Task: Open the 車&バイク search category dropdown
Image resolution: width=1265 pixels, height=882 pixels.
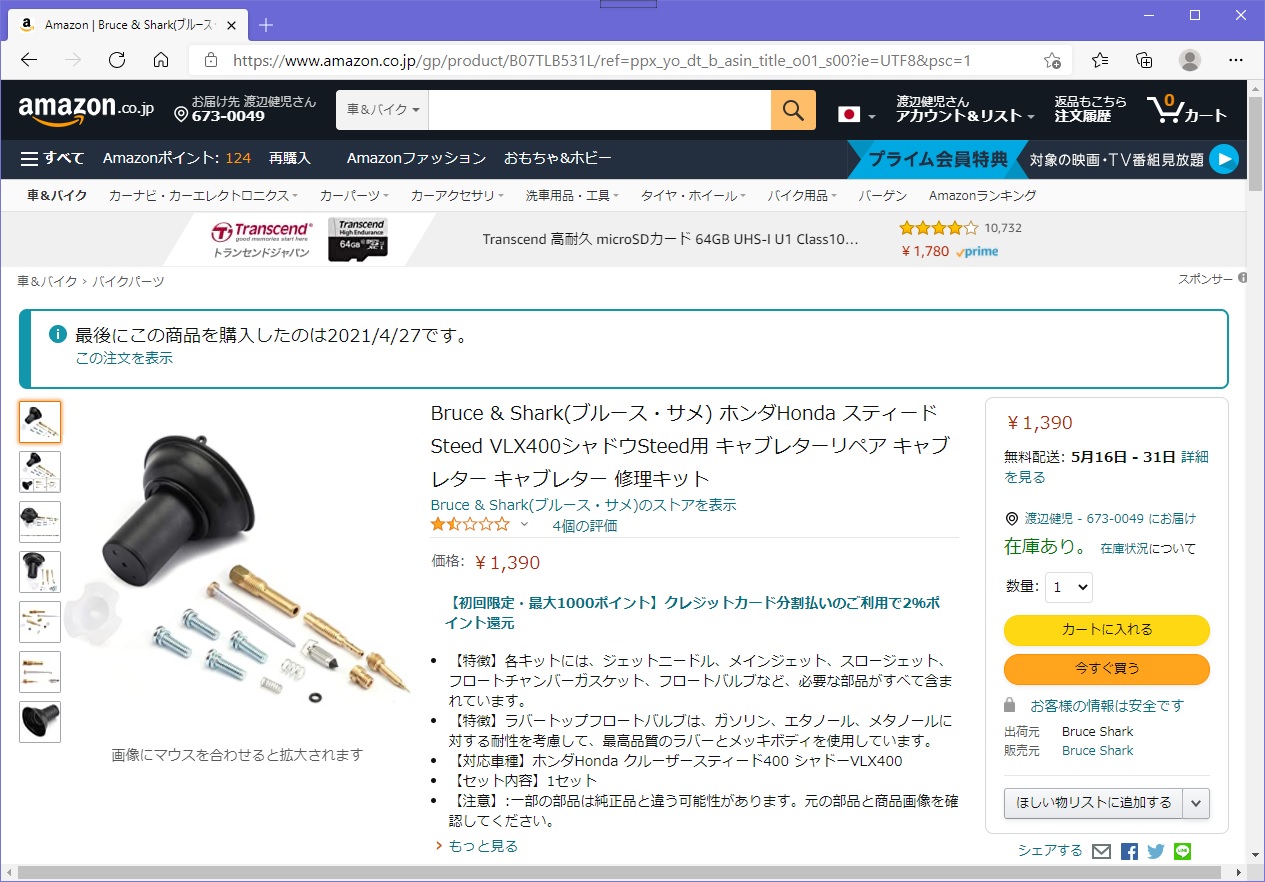Action: point(382,110)
